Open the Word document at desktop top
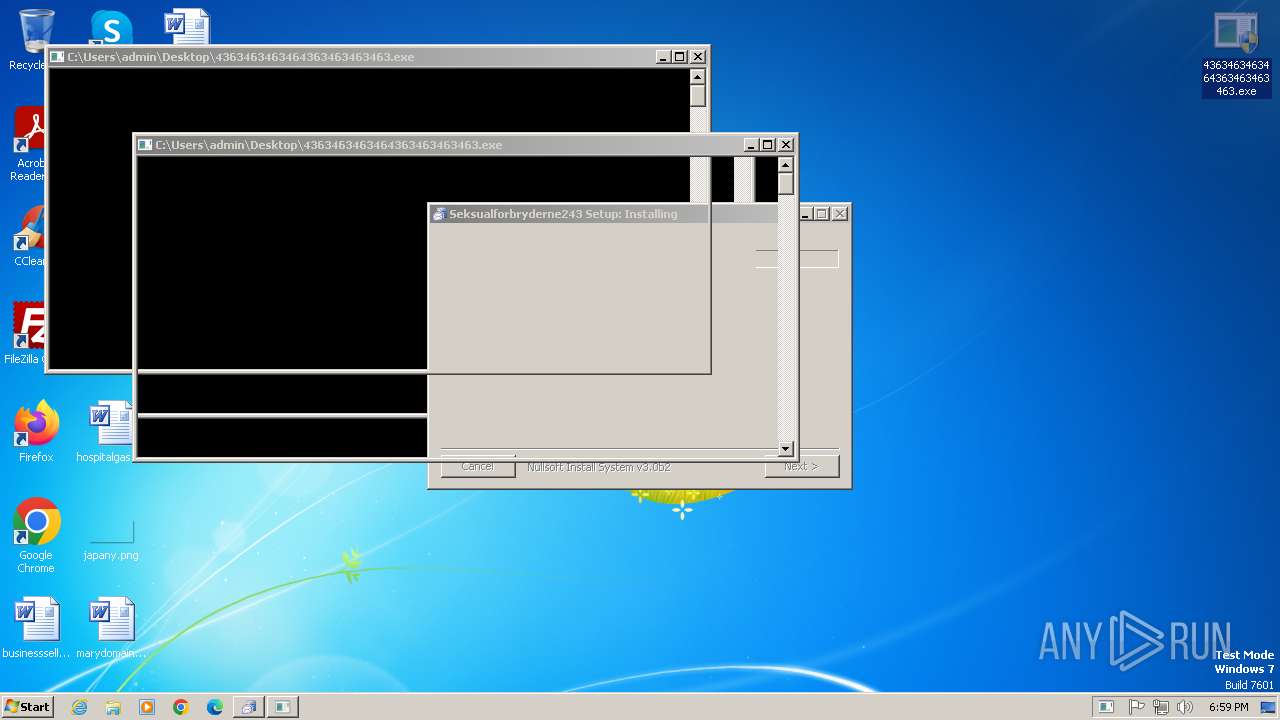This screenshot has width=1280, height=720. click(187, 27)
